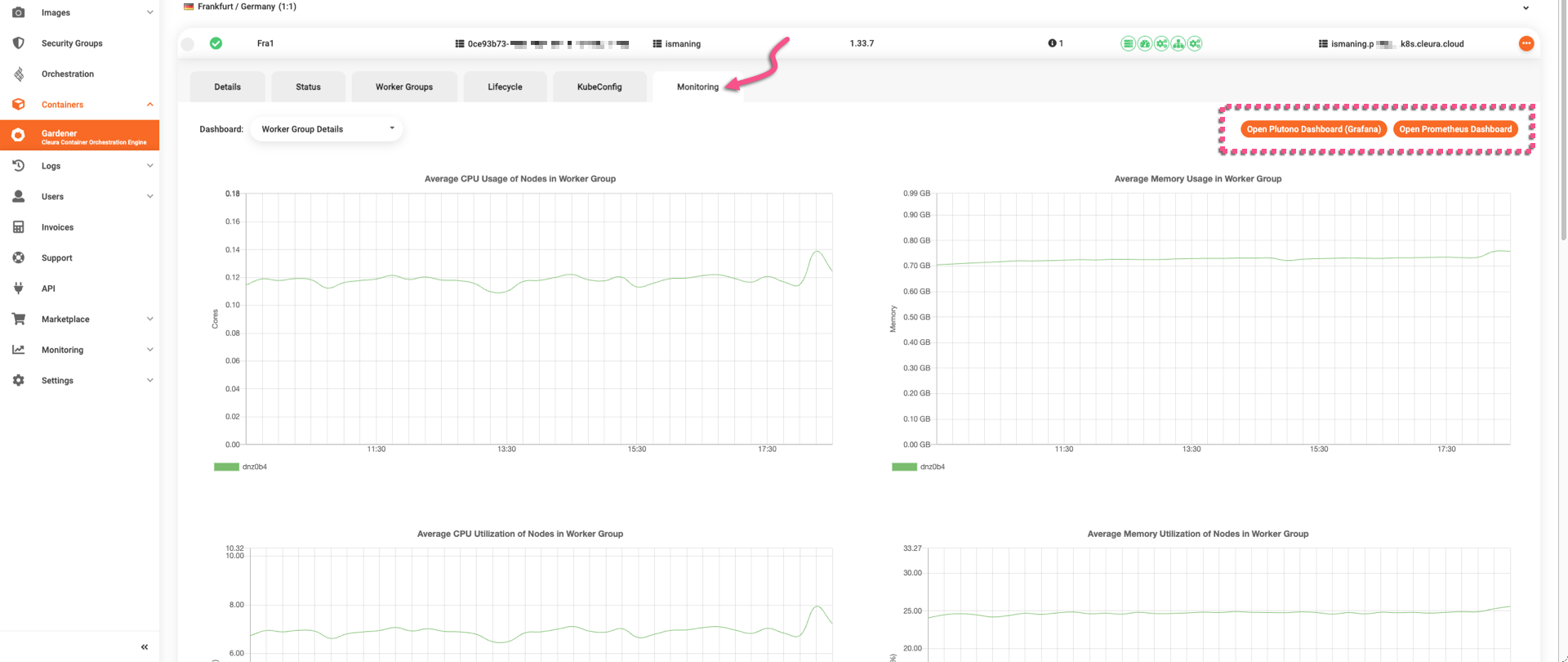Click the Users person icon
This screenshot has height=662, width=1568.
point(18,196)
